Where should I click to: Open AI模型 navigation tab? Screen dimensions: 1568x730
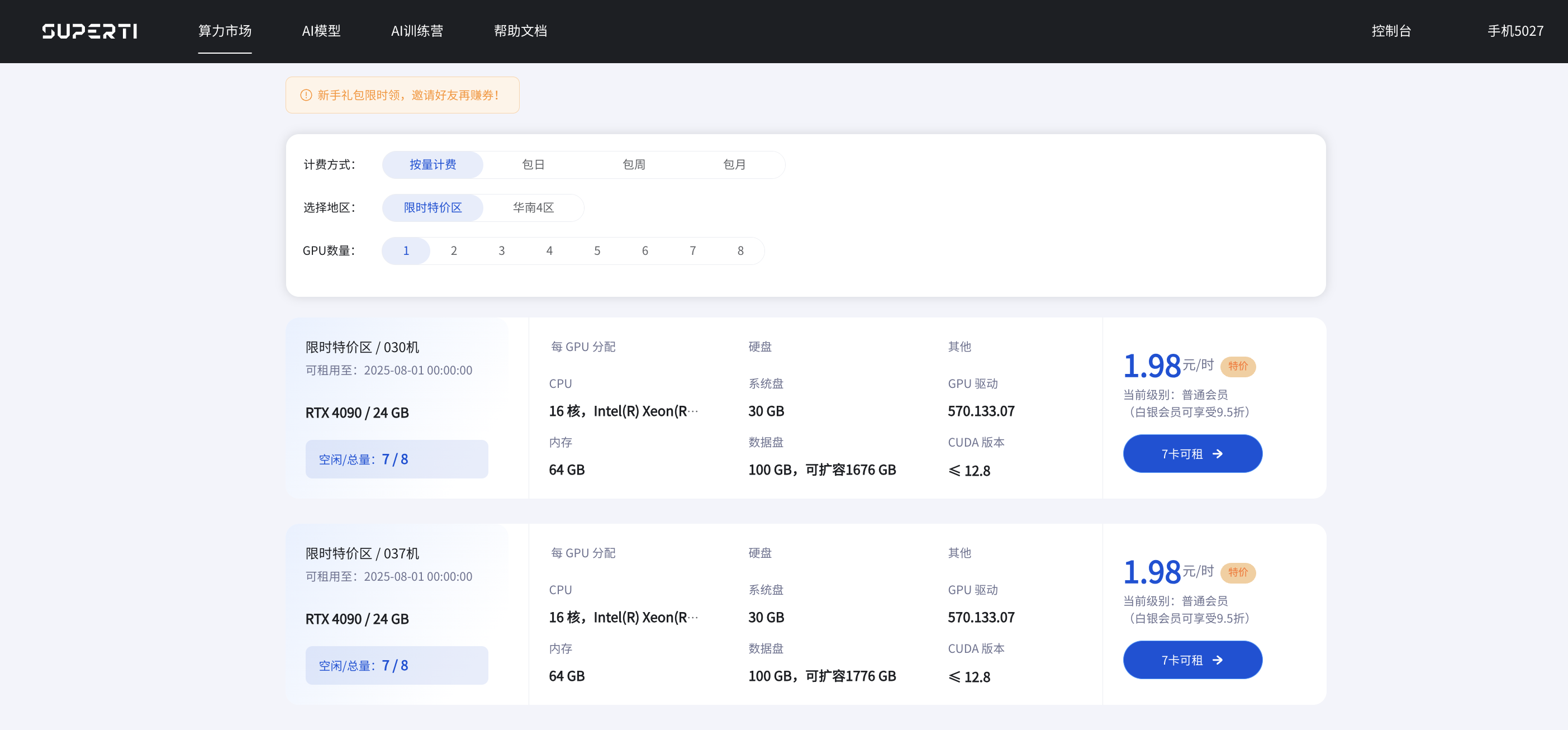[321, 31]
